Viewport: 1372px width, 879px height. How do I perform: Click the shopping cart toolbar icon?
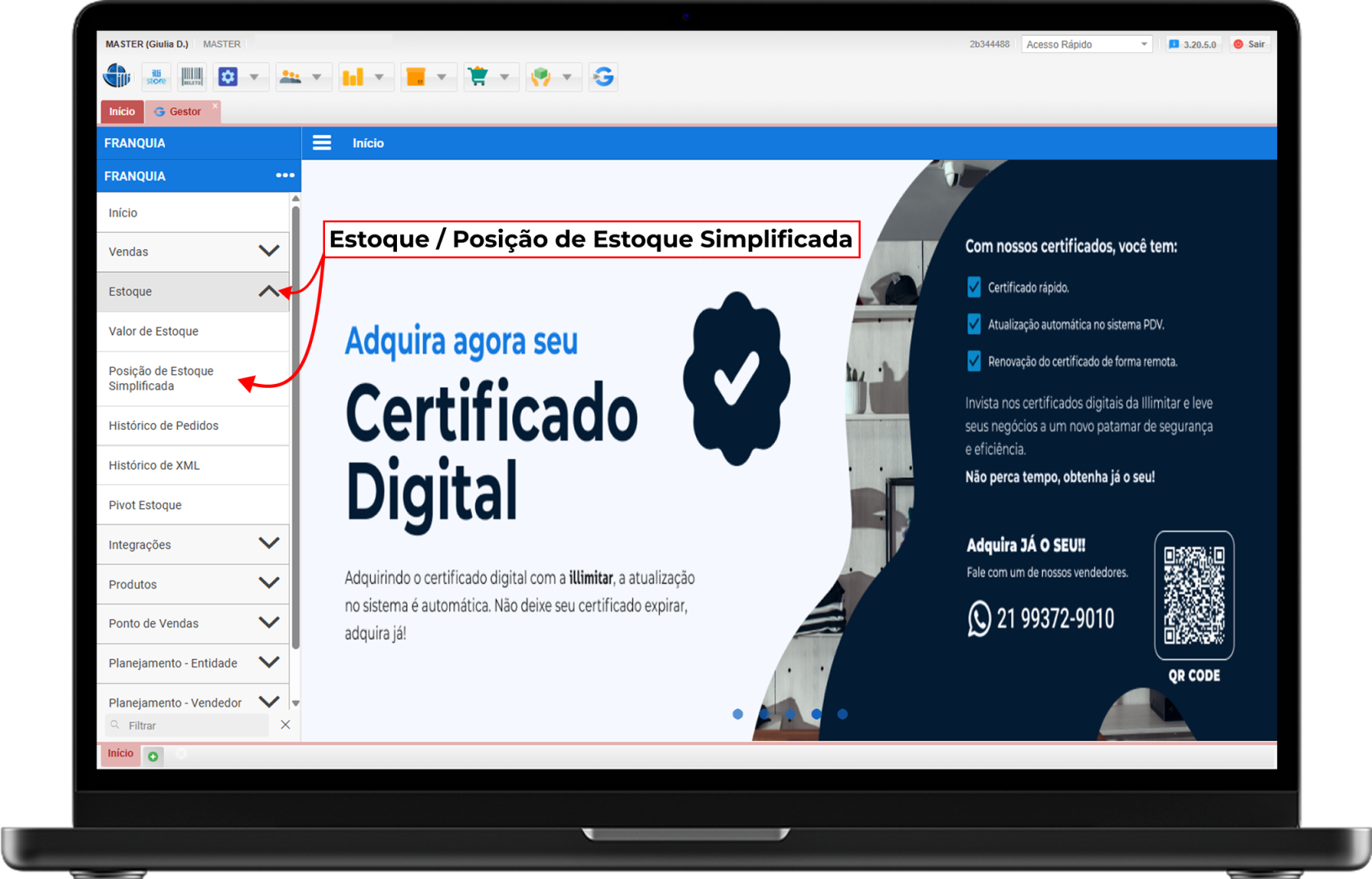pyautogui.click(x=479, y=77)
